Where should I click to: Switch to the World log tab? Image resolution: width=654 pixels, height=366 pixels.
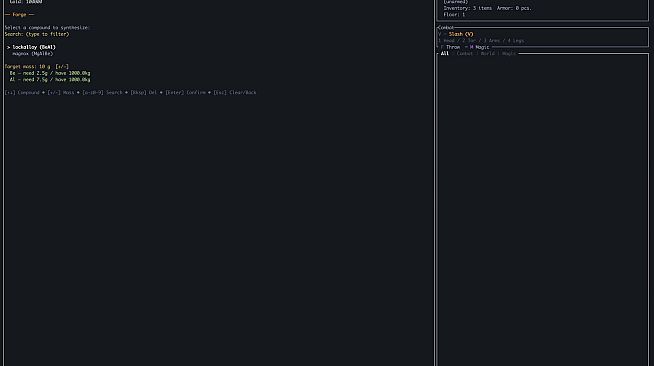click(488, 53)
